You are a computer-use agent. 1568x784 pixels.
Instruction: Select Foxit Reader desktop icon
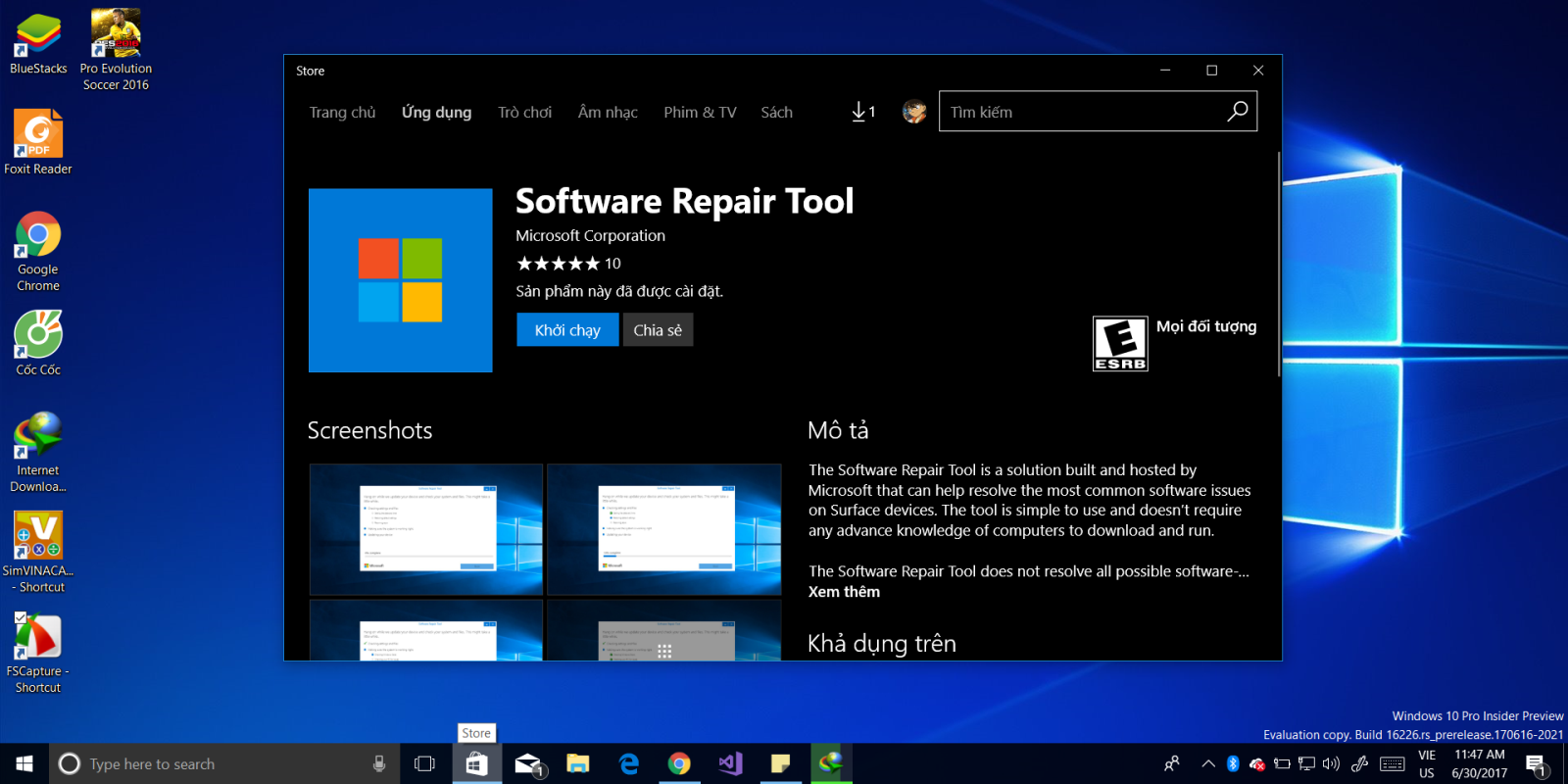click(x=38, y=142)
